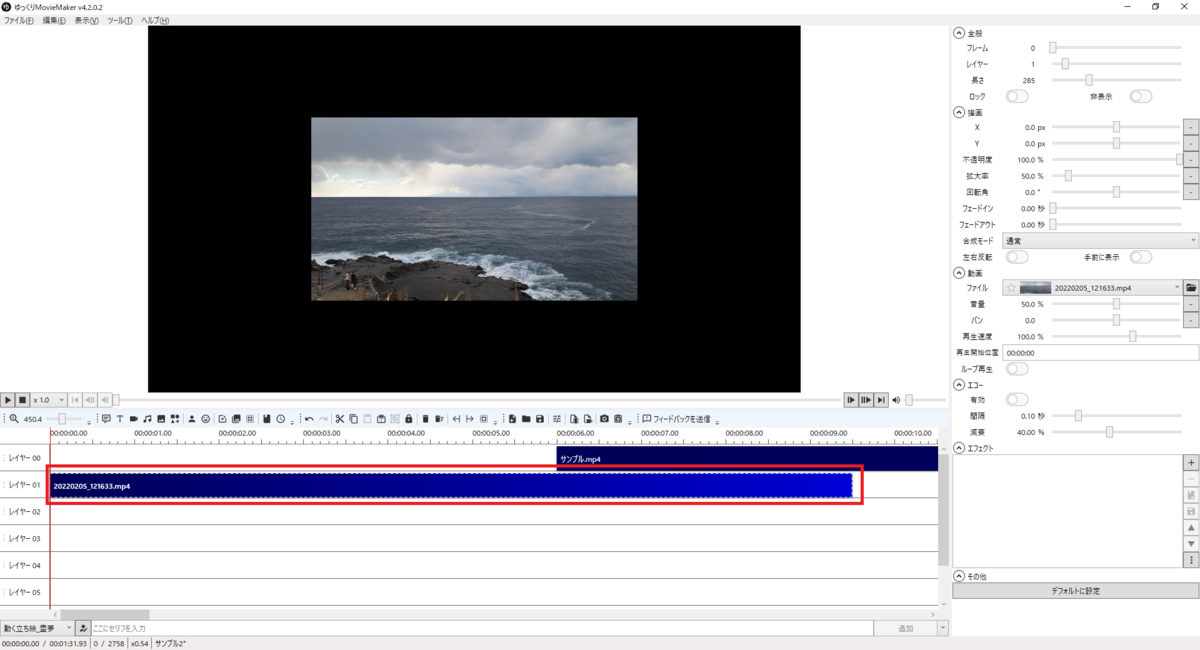Click the animation button beside 不透明度
Image resolution: width=1200 pixels, height=650 pixels.
click(x=1191, y=159)
